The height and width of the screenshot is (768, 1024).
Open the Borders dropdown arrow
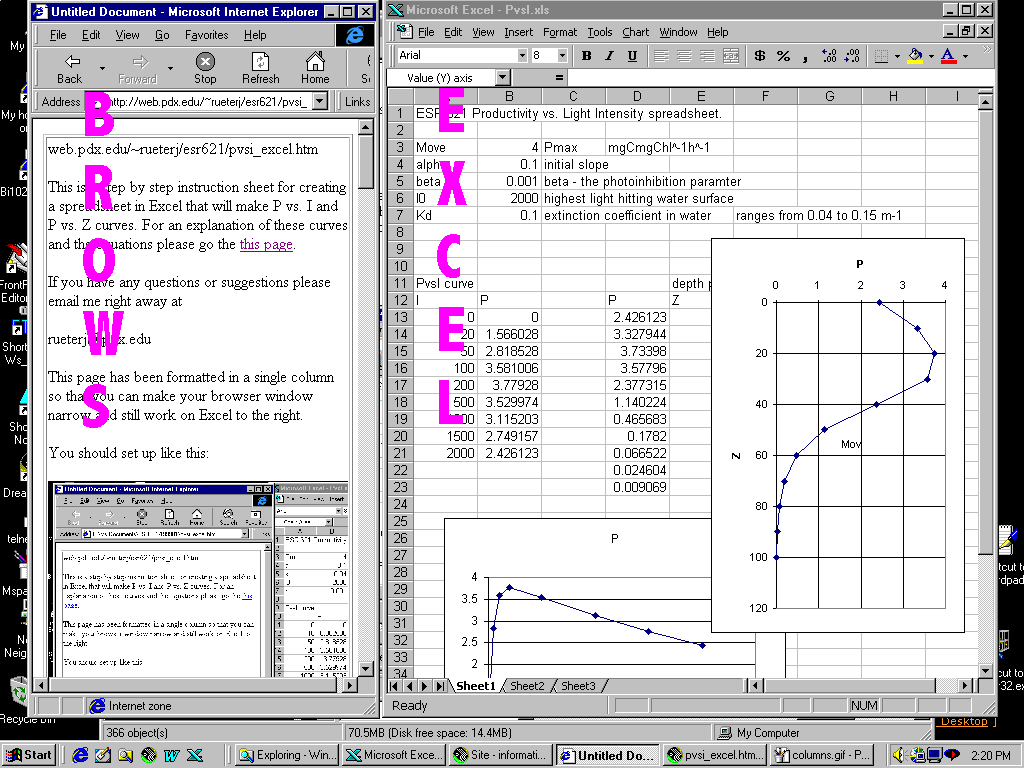897,56
